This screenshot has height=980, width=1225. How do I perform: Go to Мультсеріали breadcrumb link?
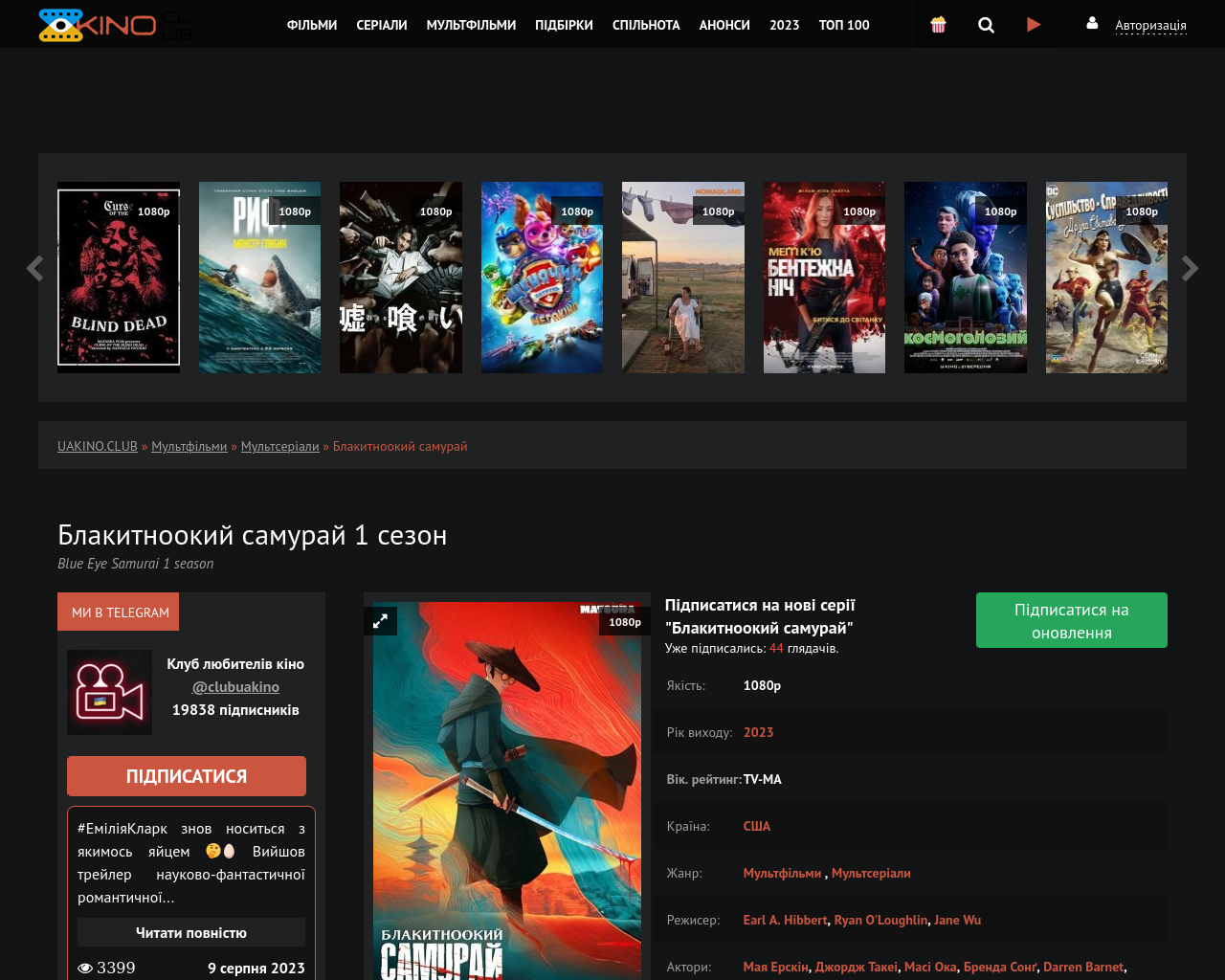click(280, 446)
